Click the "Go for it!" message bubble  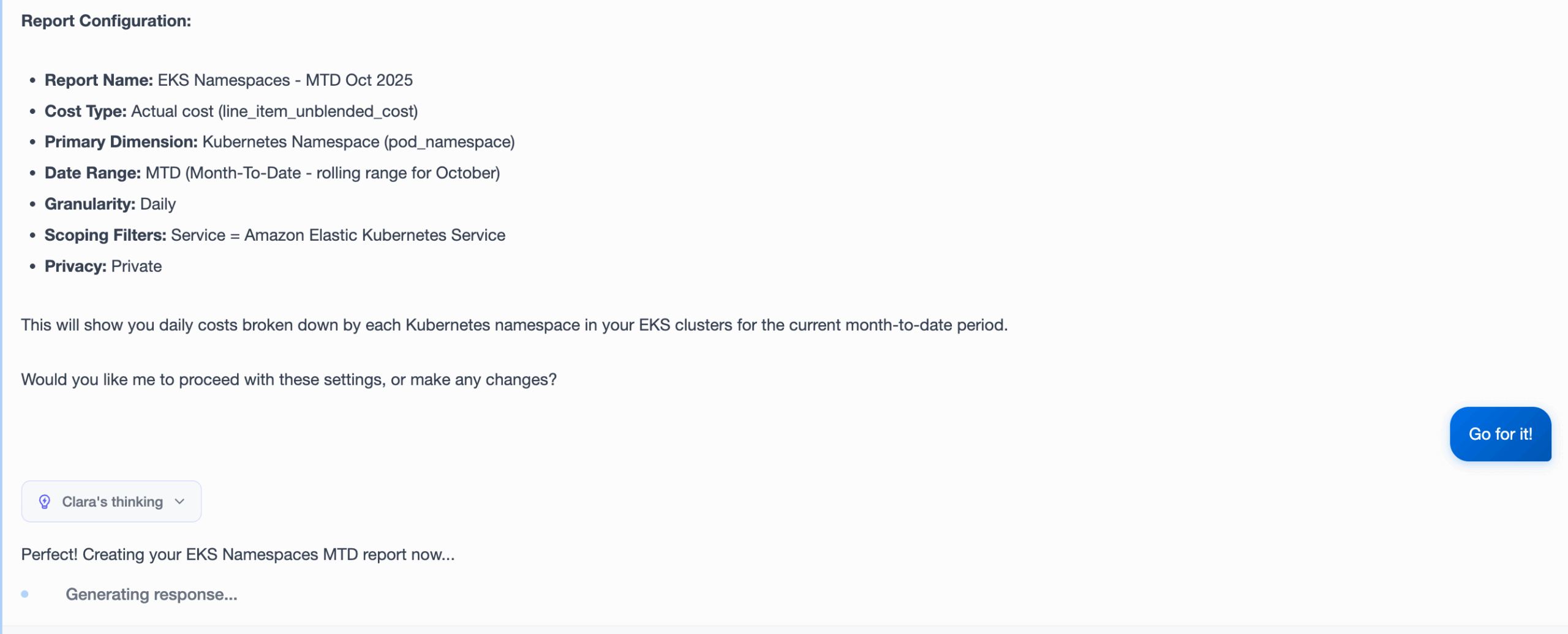pos(1500,434)
